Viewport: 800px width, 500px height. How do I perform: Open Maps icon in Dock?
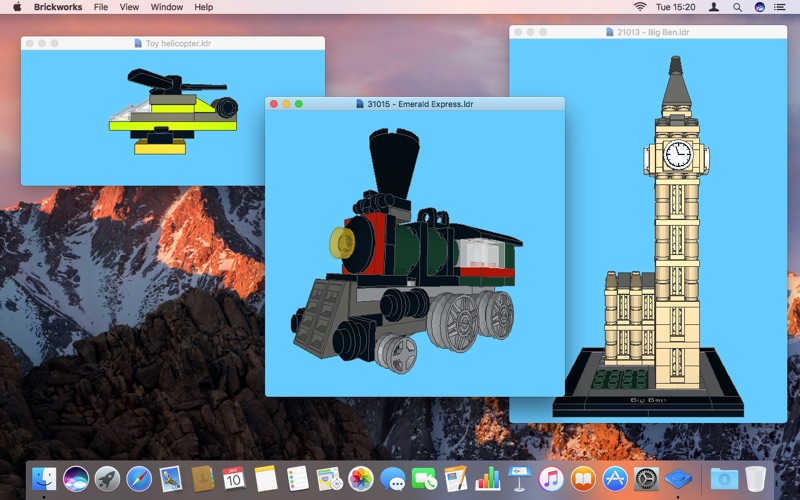[329, 479]
